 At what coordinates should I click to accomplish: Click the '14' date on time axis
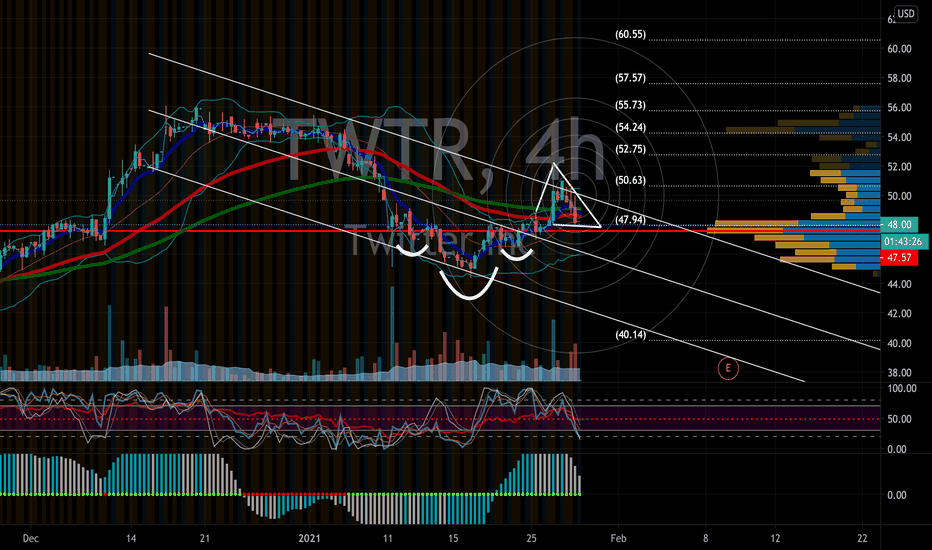coord(131,539)
